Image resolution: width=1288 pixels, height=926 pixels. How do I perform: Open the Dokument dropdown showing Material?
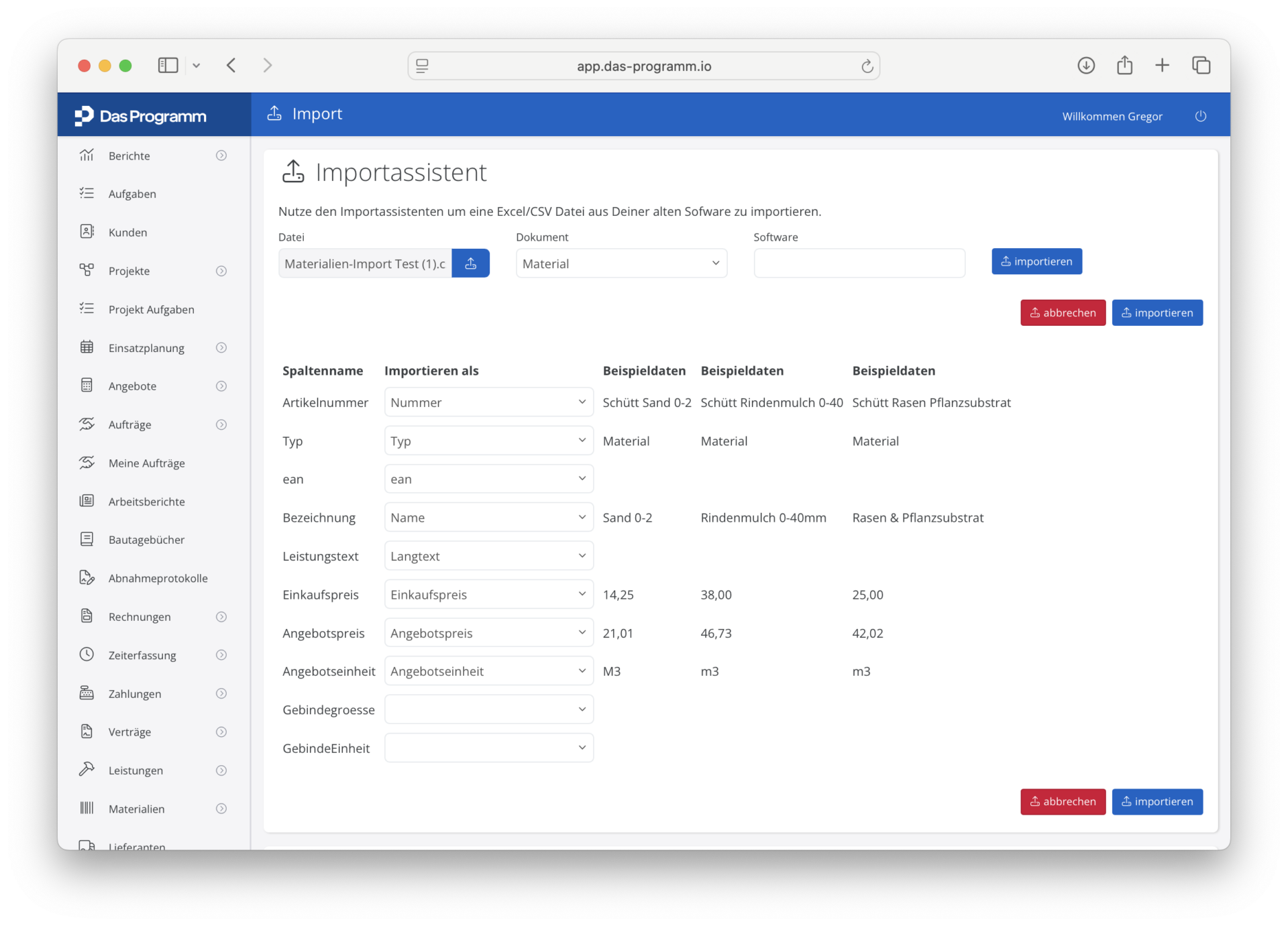pos(621,264)
